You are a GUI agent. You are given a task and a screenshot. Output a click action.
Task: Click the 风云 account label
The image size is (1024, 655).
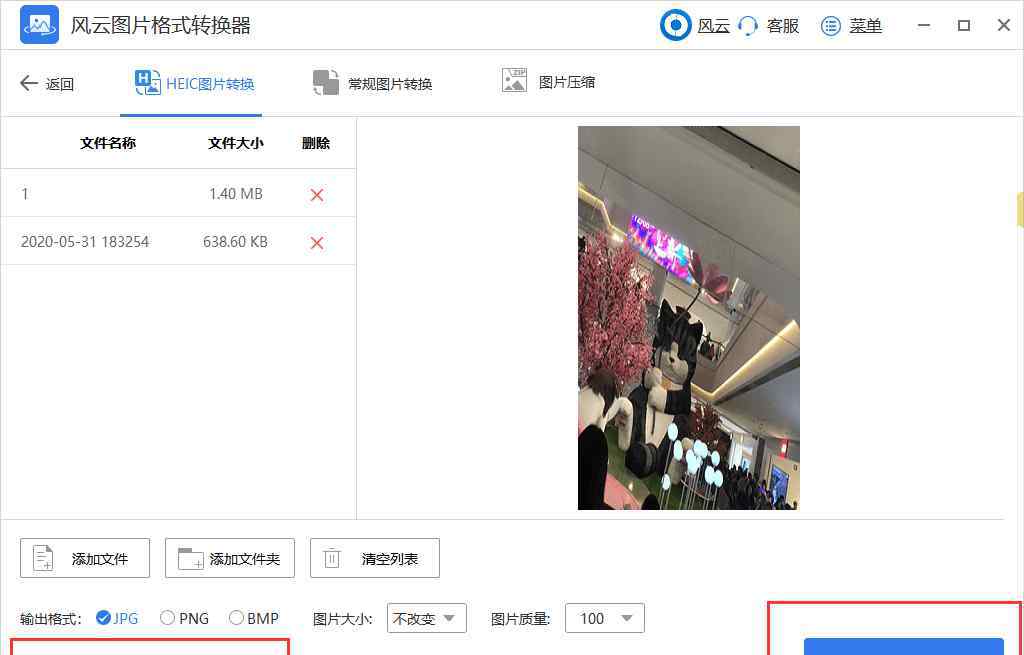[x=714, y=26]
